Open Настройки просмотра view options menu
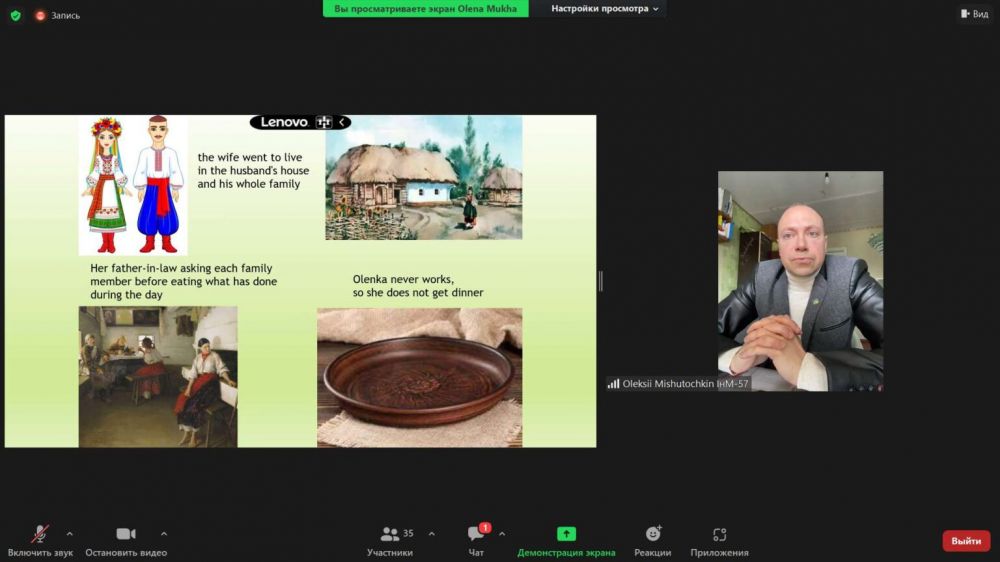Screen dimensions: 1000x562 tap(606, 9)
